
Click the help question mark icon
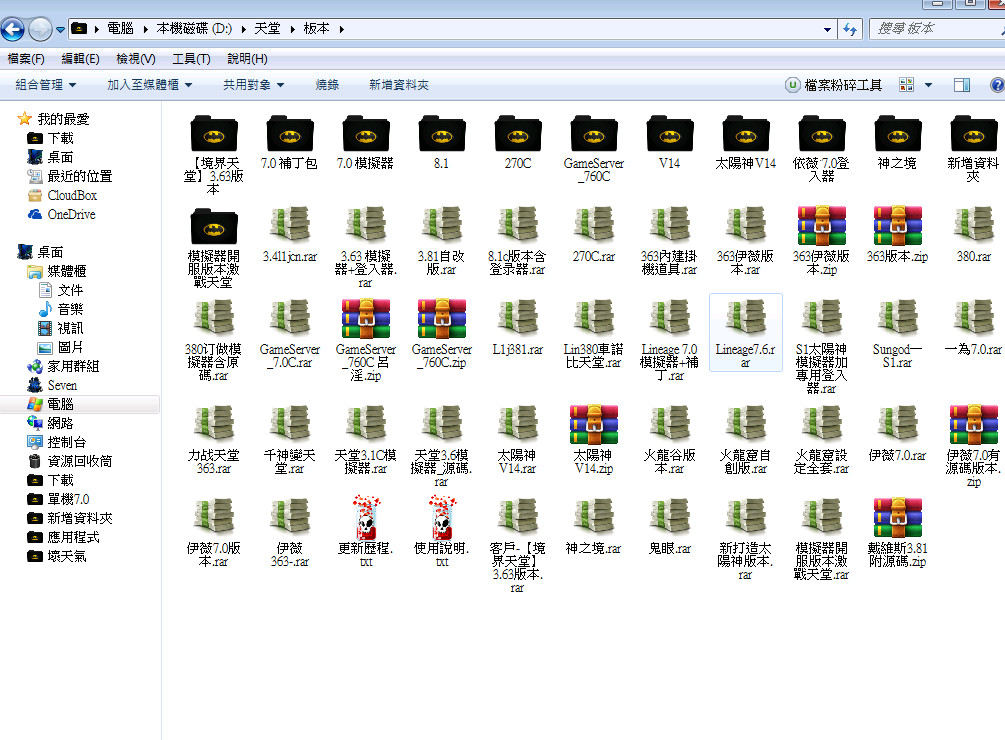pyautogui.click(x=997, y=85)
